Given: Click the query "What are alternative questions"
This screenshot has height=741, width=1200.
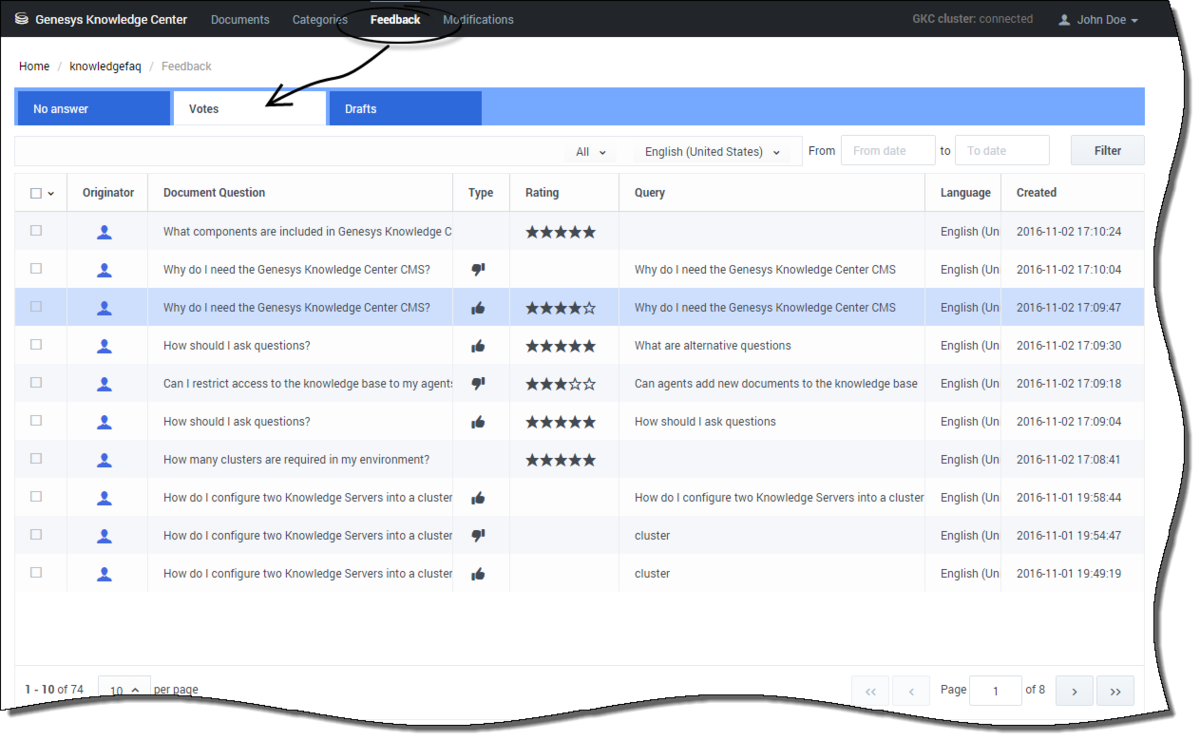Looking at the screenshot, I should (x=713, y=346).
